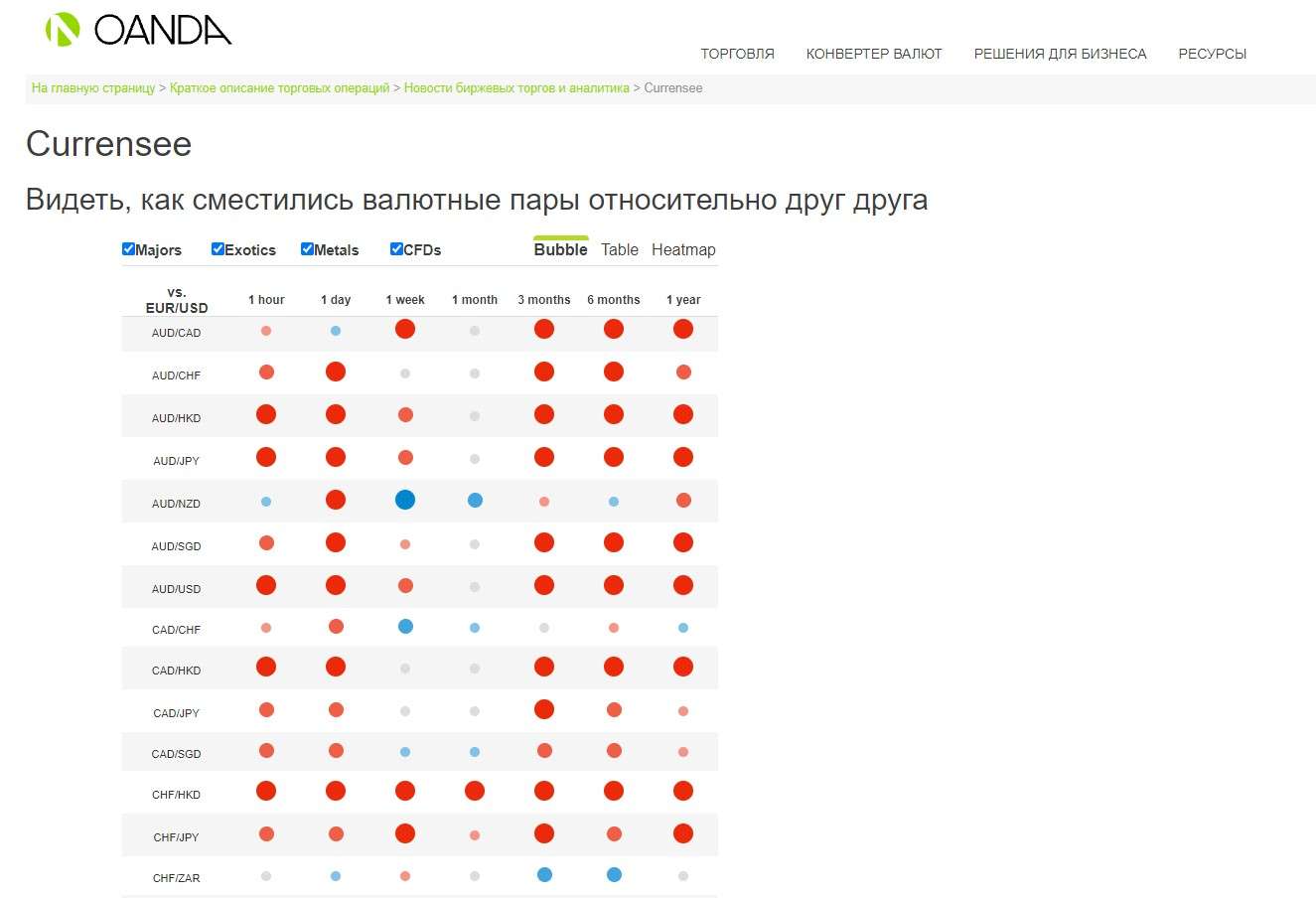Click the AUD/CHF 1 day red bubble
The height and width of the screenshot is (898, 1316).
point(336,372)
